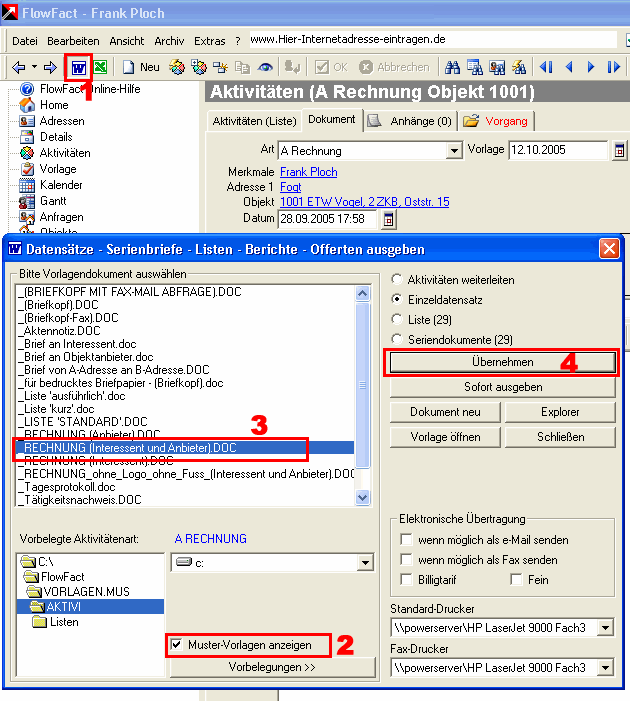Open Gantt in the sidebar

pyautogui.click(x=43, y=201)
